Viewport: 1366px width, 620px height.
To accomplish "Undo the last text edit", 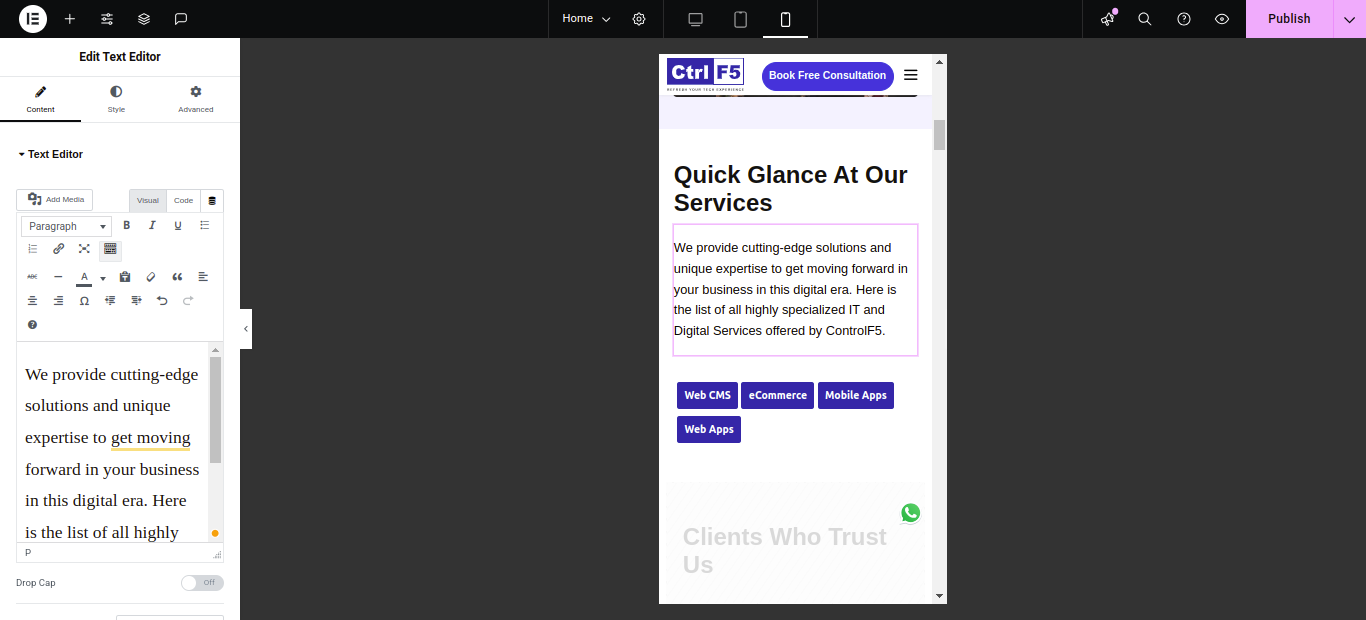I will pos(162,300).
